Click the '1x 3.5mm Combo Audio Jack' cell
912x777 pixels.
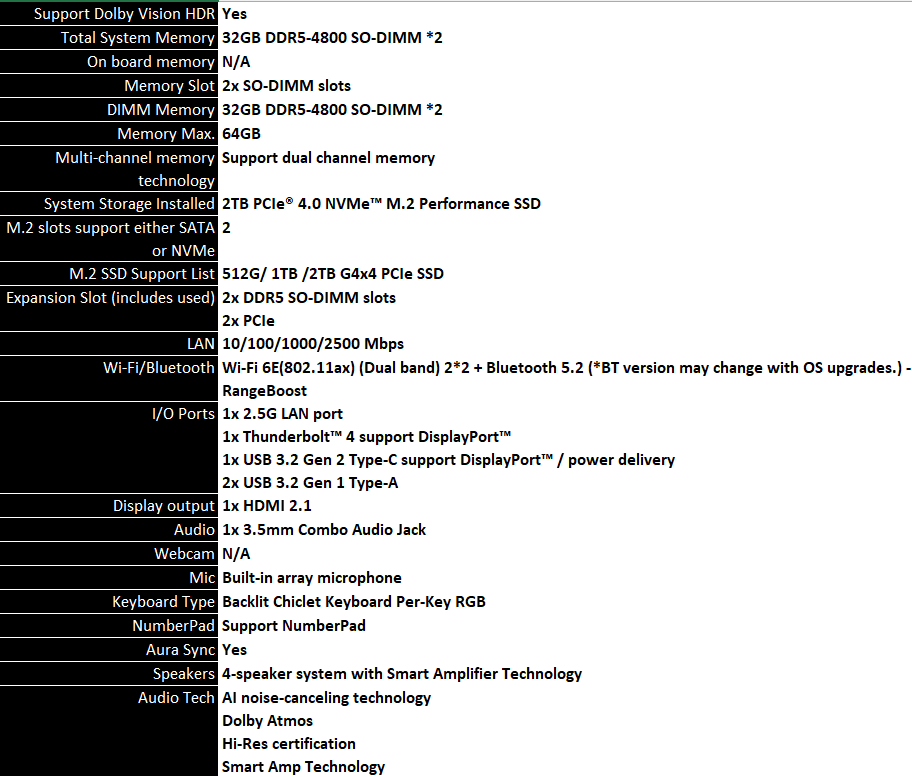click(324, 530)
